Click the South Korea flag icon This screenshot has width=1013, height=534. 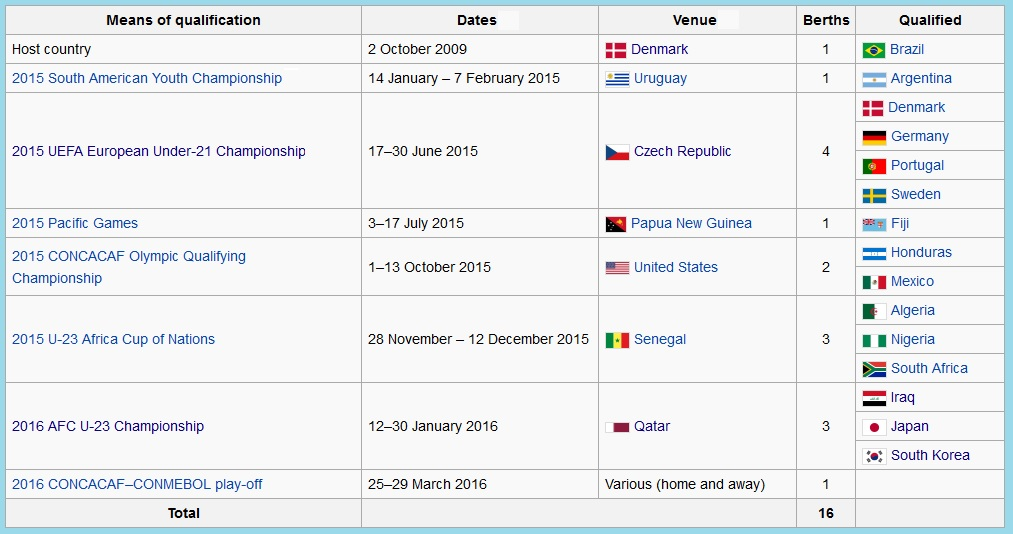[x=874, y=457]
